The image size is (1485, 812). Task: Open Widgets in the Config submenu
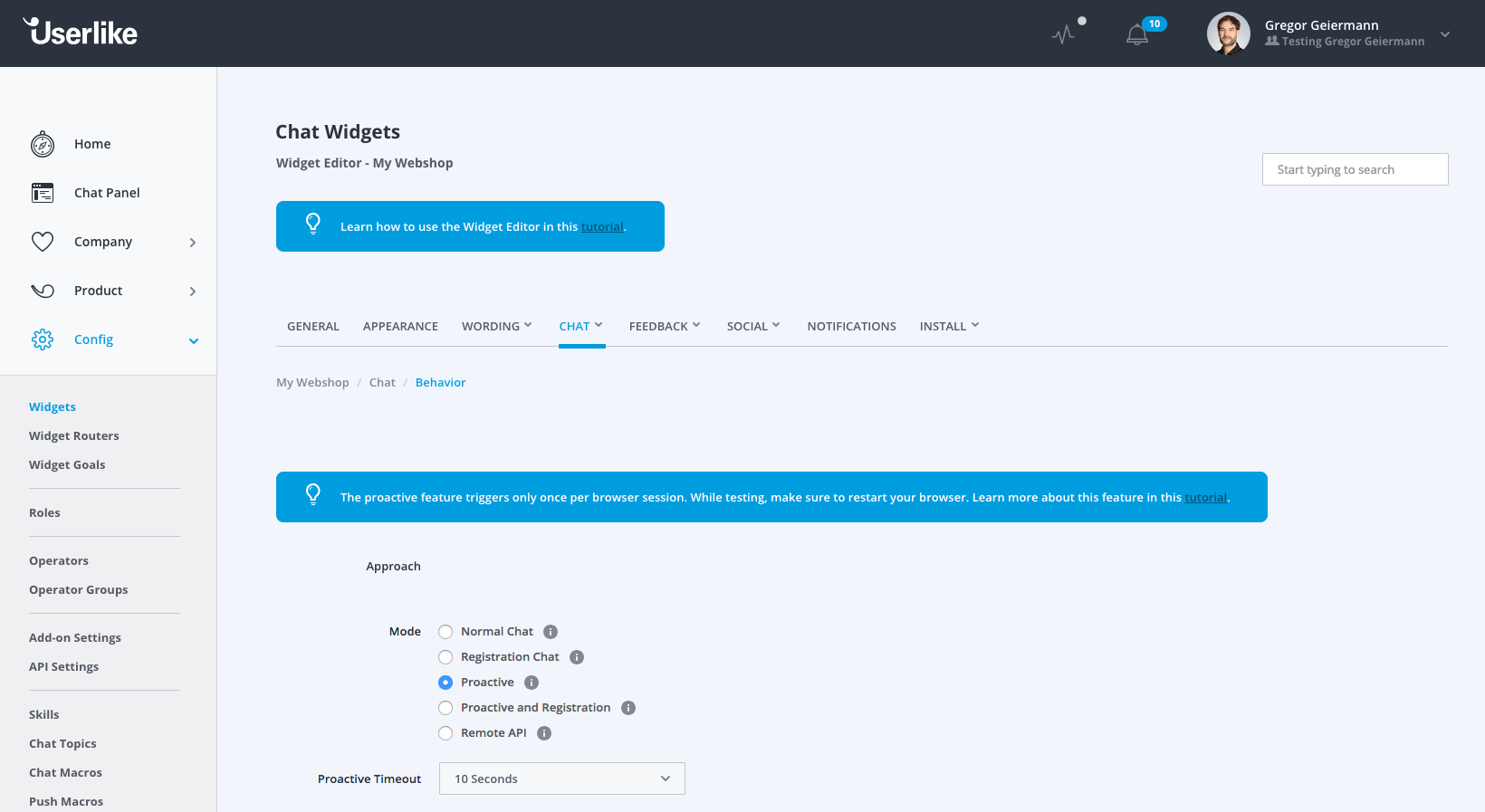pyautogui.click(x=53, y=407)
